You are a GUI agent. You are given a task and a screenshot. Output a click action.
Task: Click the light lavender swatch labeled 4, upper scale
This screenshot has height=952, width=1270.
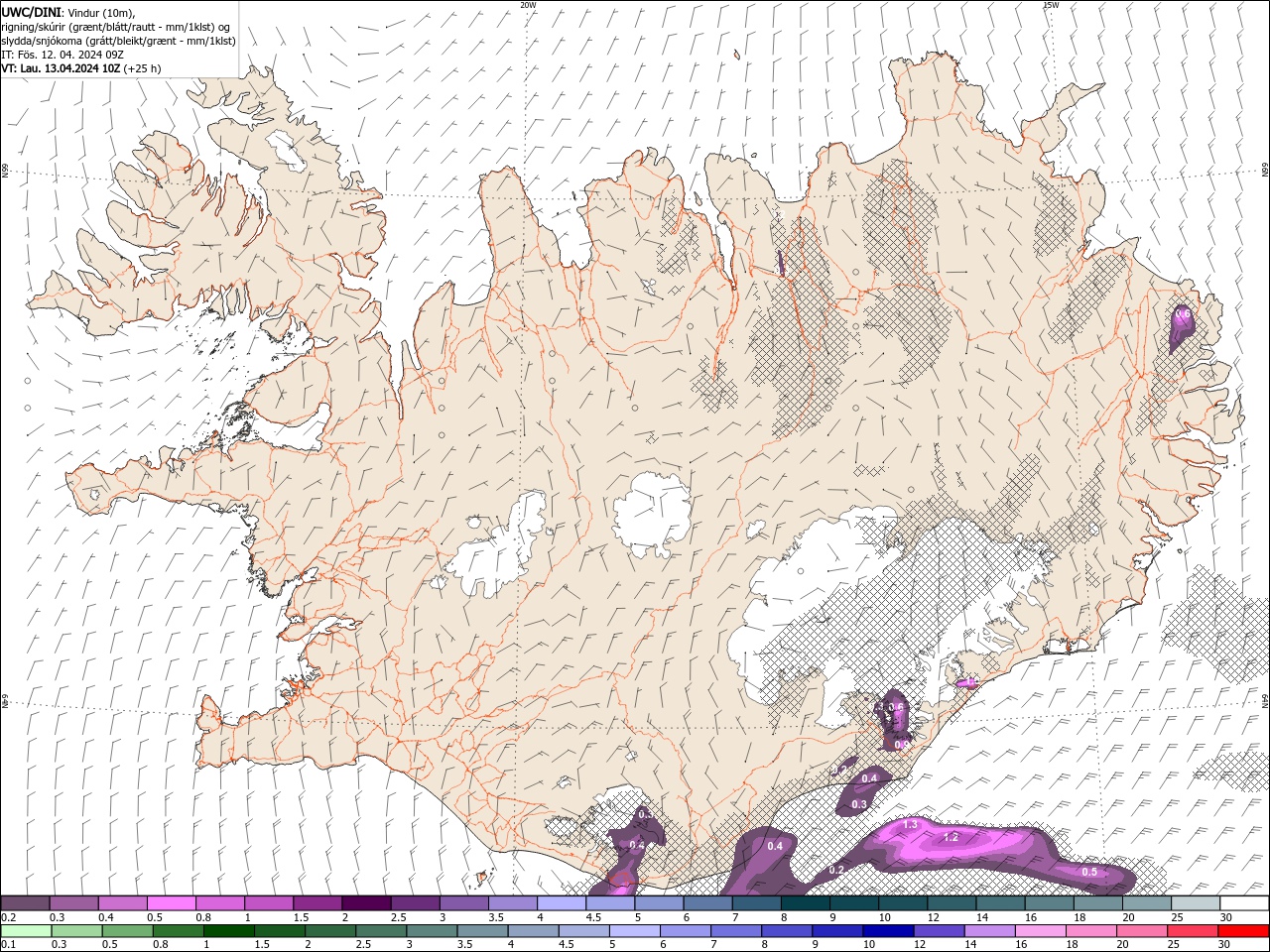pos(562,903)
